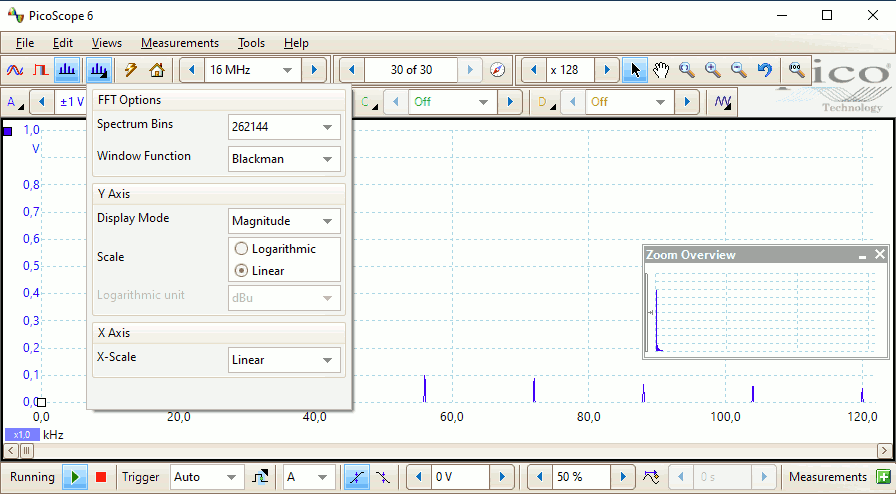Click the undo zoom icon
This screenshot has width=896, height=494.
[765, 70]
